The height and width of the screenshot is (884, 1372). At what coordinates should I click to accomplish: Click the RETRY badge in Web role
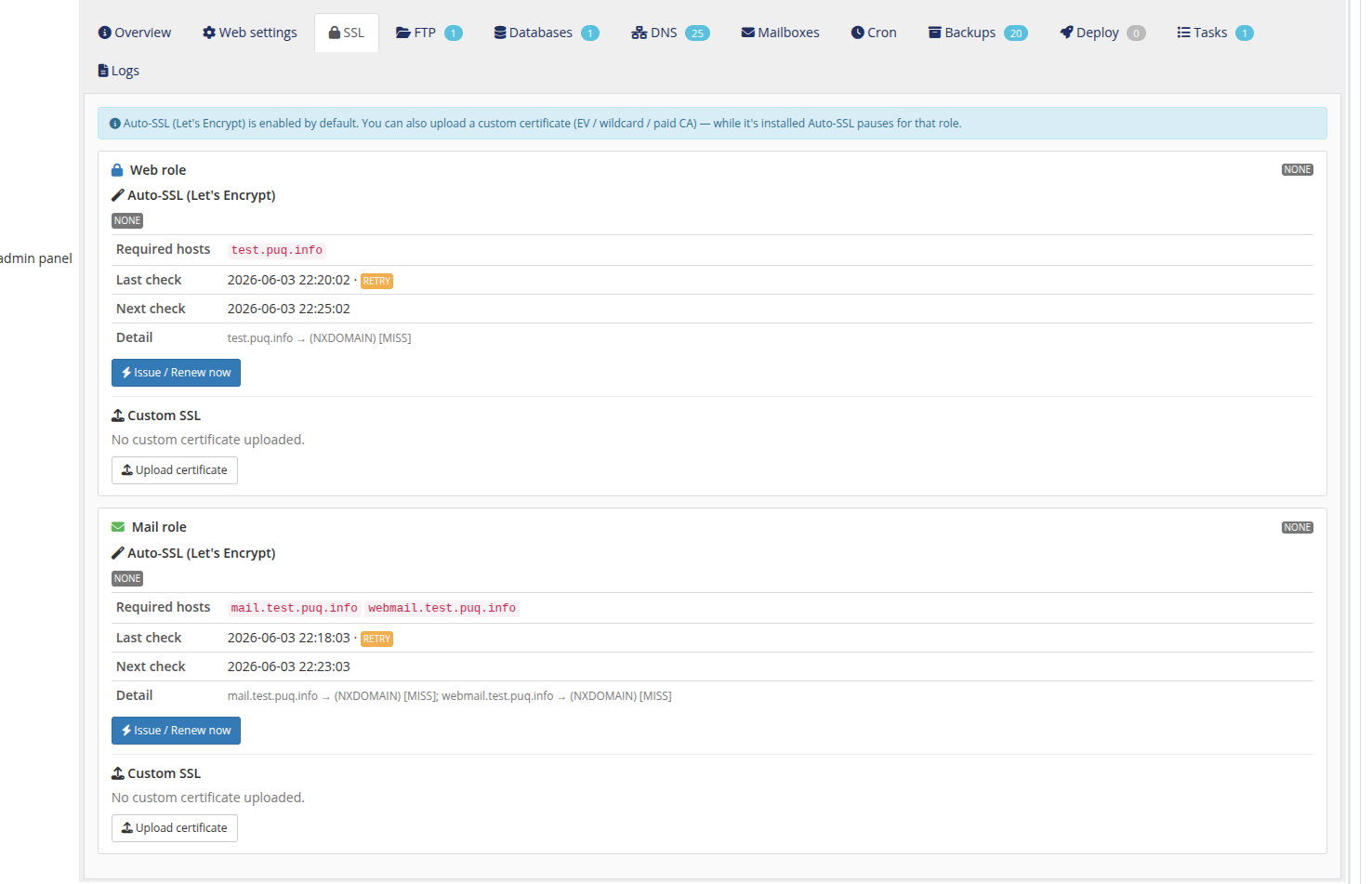(376, 281)
